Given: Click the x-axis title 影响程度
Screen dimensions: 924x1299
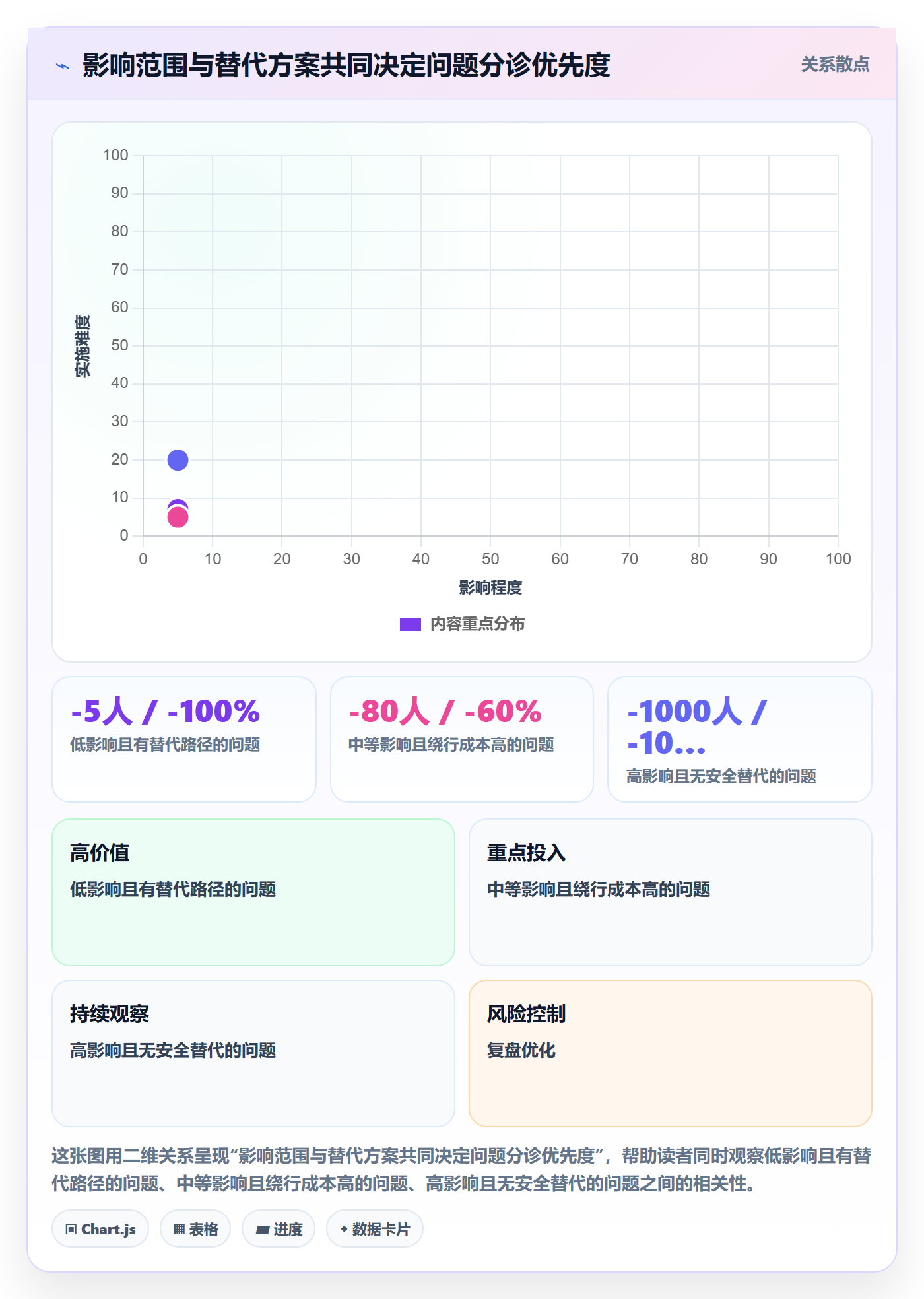Looking at the screenshot, I should pos(490,587).
